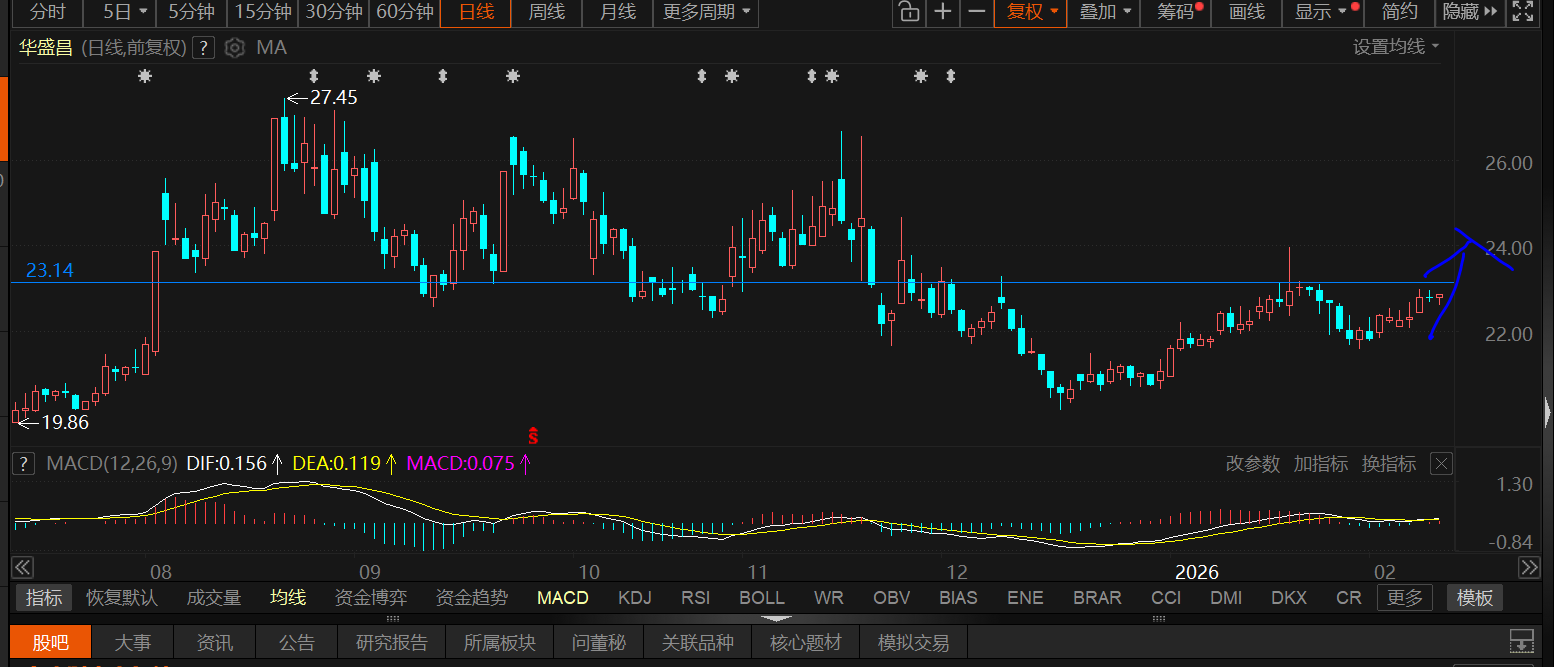Select the 日线 daily period

[x=476, y=12]
